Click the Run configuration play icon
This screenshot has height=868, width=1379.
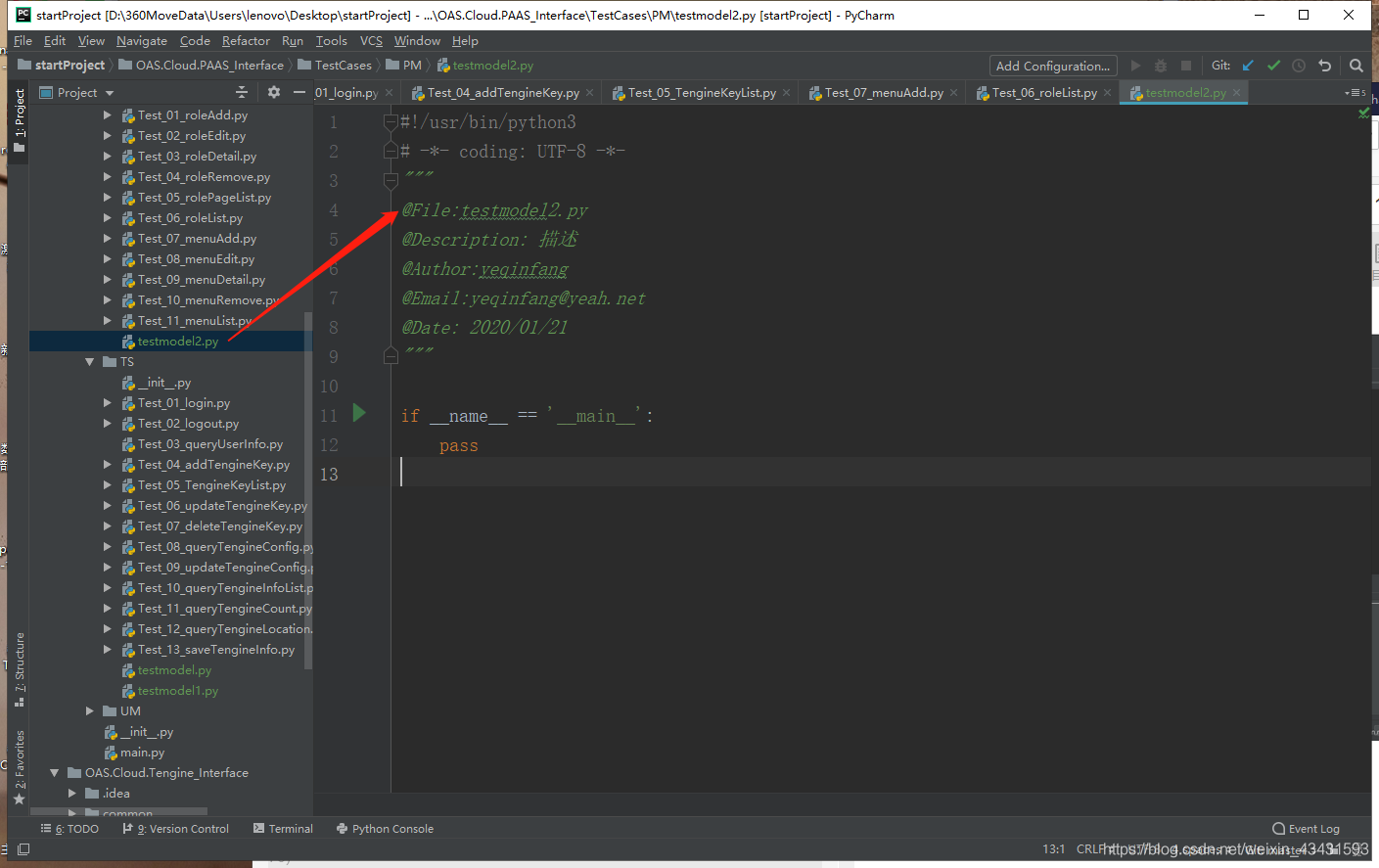1135,66
